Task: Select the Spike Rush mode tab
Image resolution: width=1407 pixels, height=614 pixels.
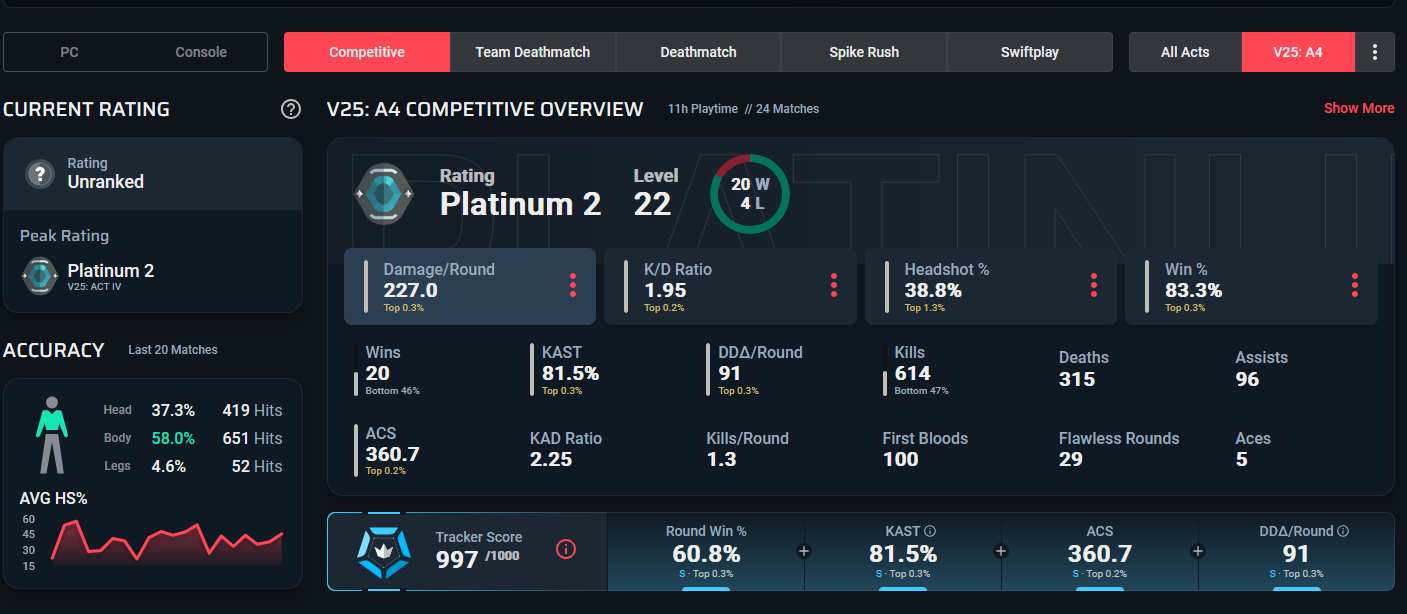Action: [863, 51]
